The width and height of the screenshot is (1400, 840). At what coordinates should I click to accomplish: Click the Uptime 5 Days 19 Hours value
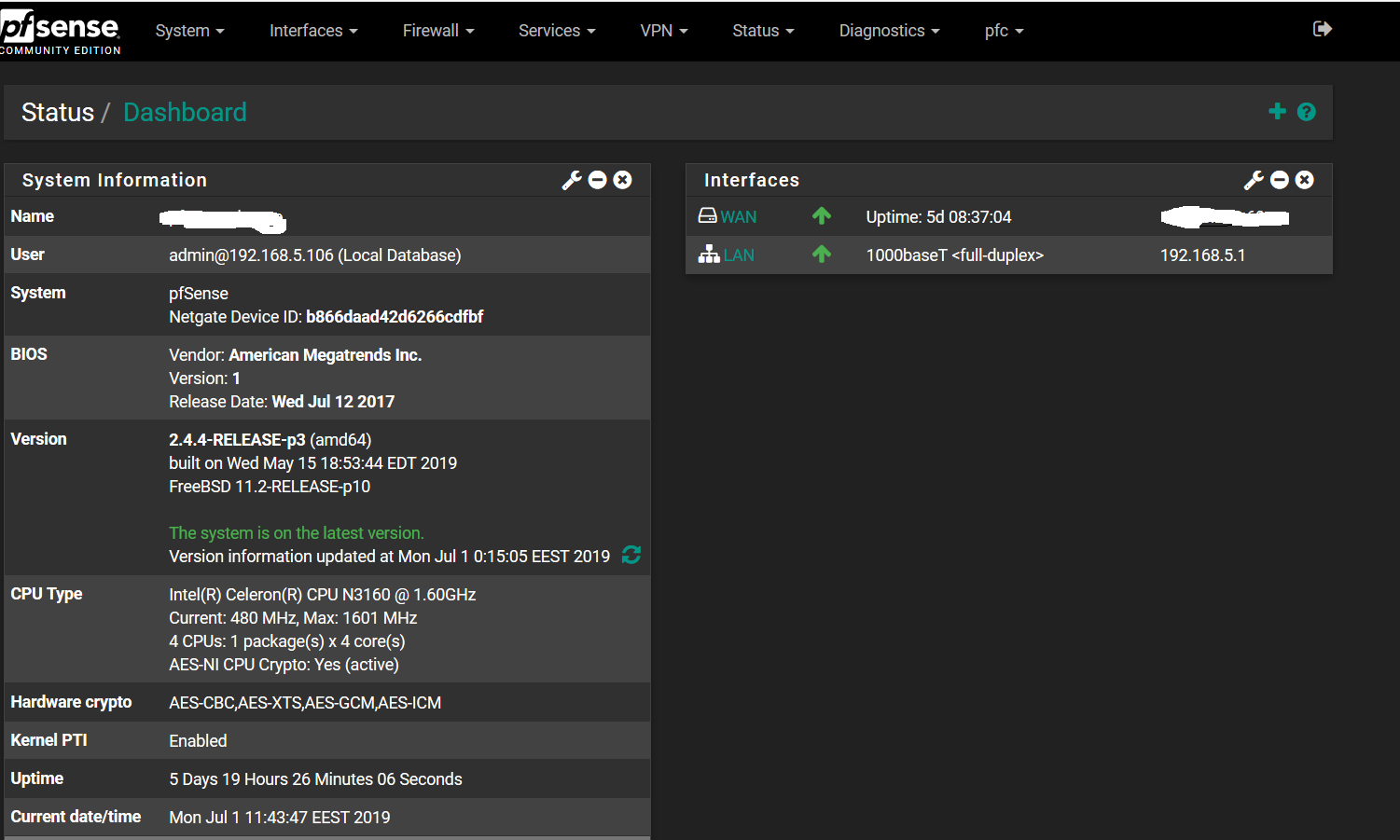tap(315, 779)
